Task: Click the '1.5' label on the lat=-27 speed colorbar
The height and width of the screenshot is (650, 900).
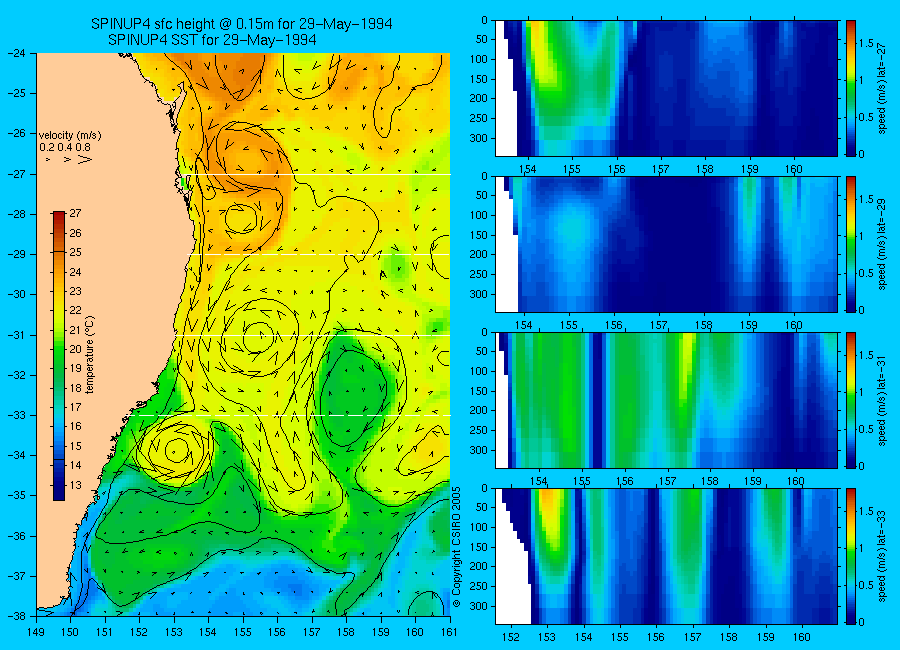Action: coord(866,44)
